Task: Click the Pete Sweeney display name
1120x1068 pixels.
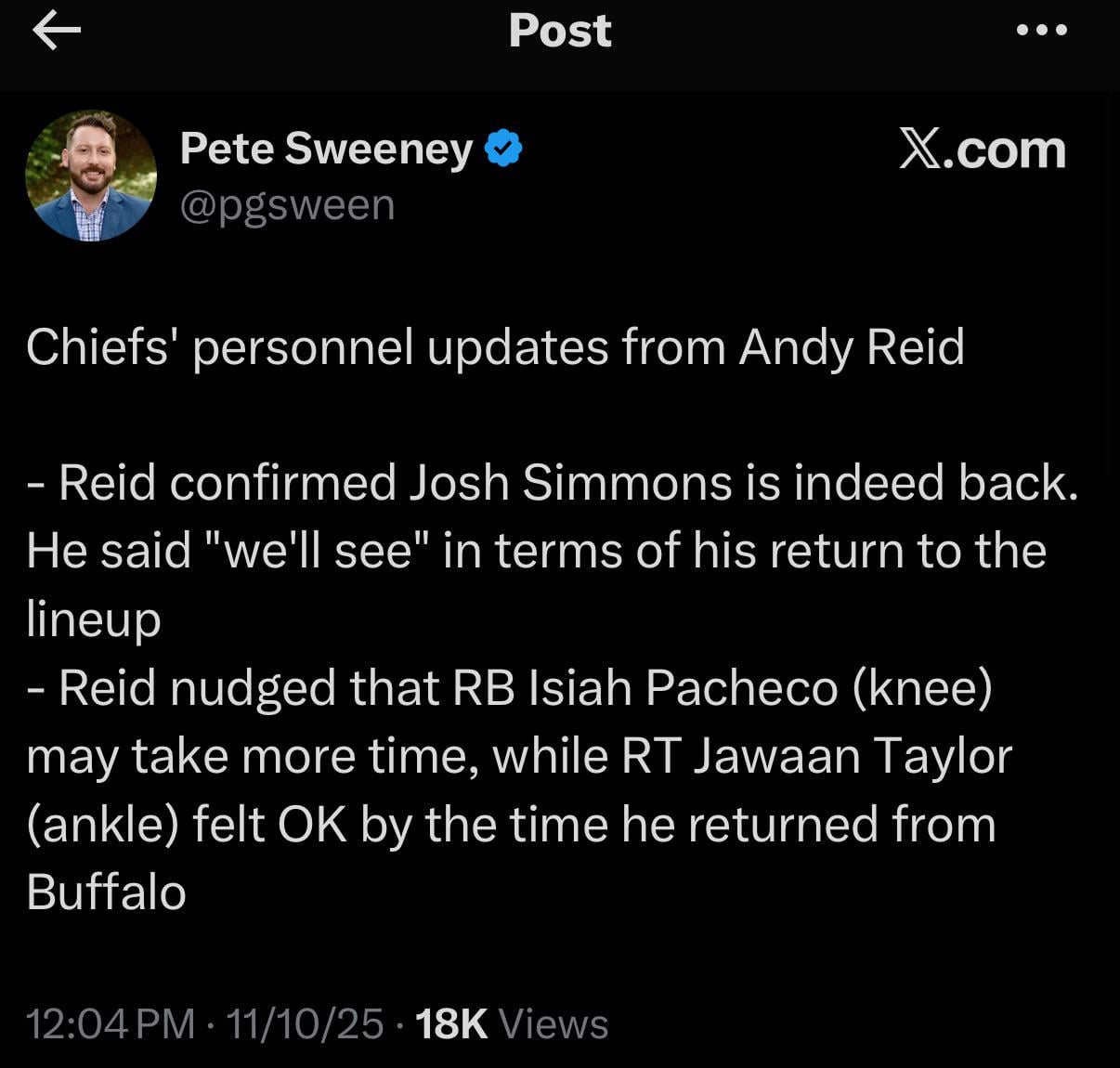Action: (x=326, y=149)
